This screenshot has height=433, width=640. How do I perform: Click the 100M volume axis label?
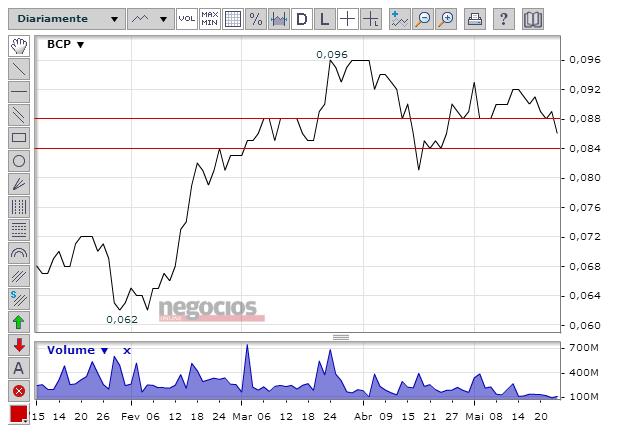(584, 397)
